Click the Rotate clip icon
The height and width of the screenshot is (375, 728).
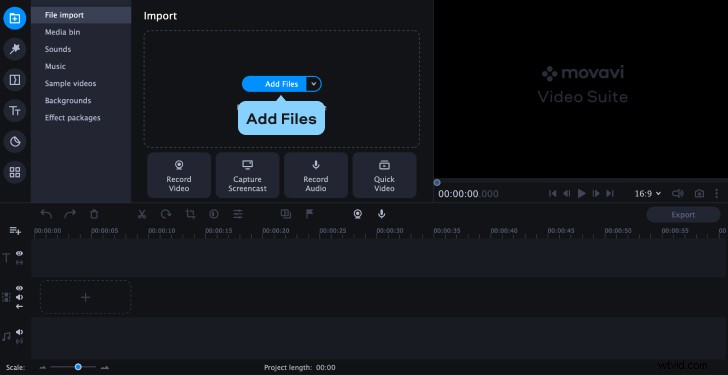coord(166,214)
